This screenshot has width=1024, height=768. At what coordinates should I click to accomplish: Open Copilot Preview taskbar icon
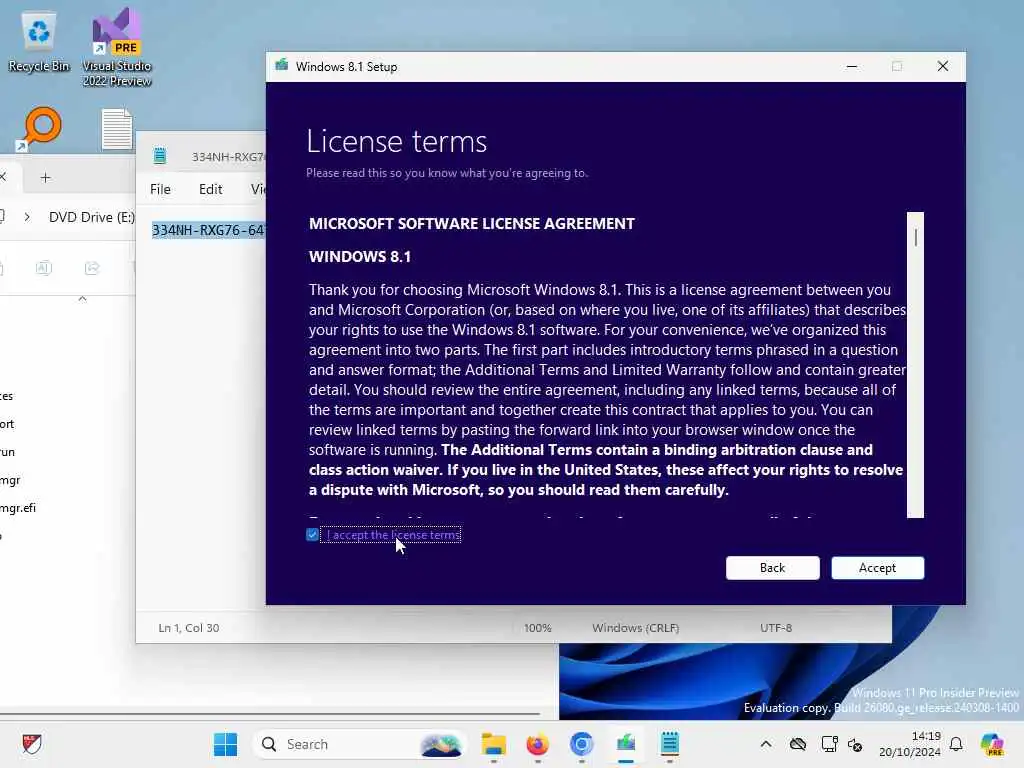click(993, 744)
